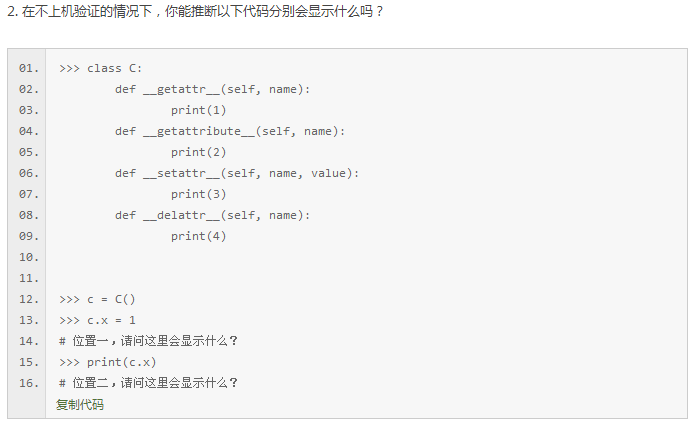
Task: Click the c.x = 1 assignment line
Action: (x=97, y=321)
